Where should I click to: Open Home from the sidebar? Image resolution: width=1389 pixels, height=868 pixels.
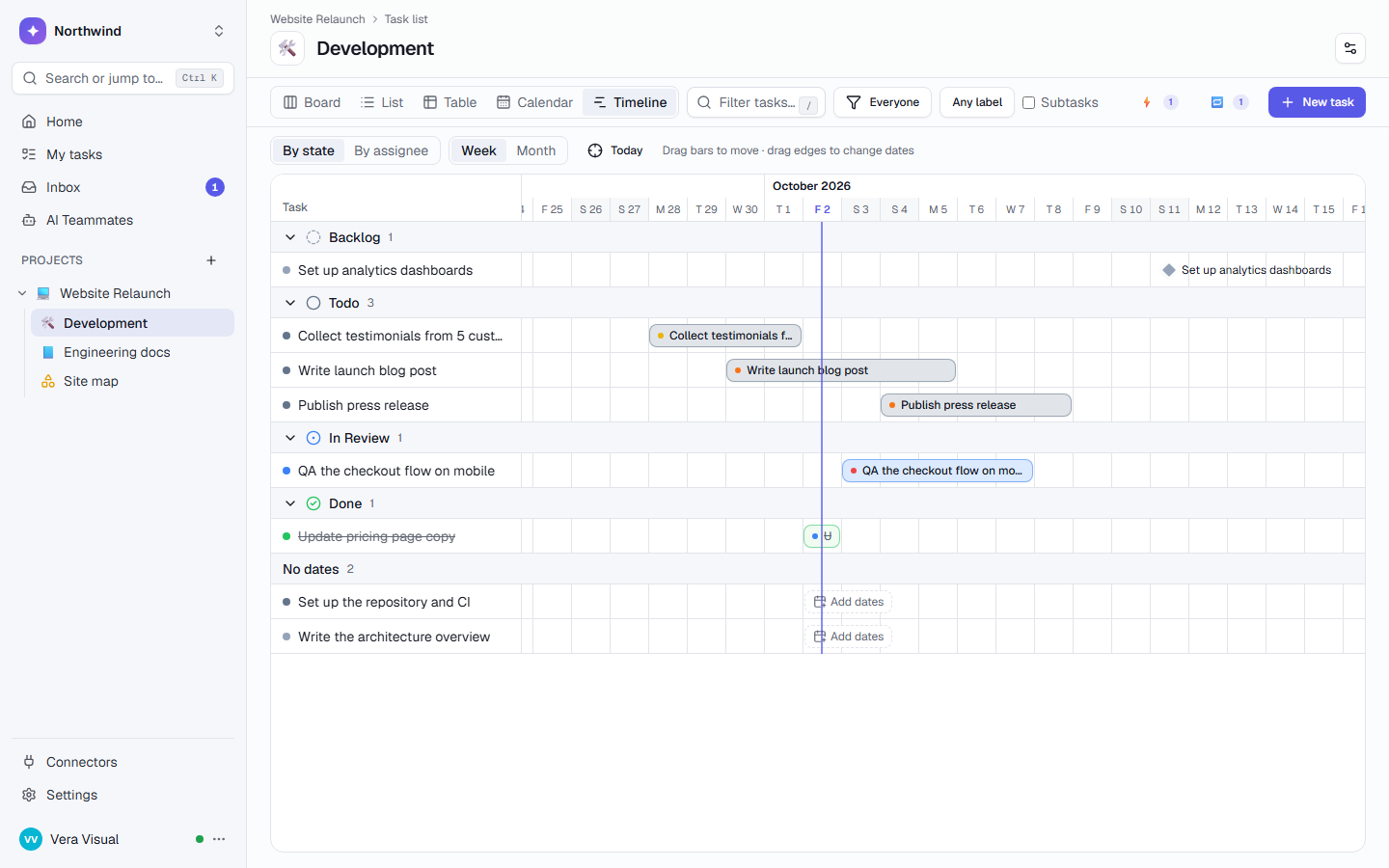click(123, 122)
